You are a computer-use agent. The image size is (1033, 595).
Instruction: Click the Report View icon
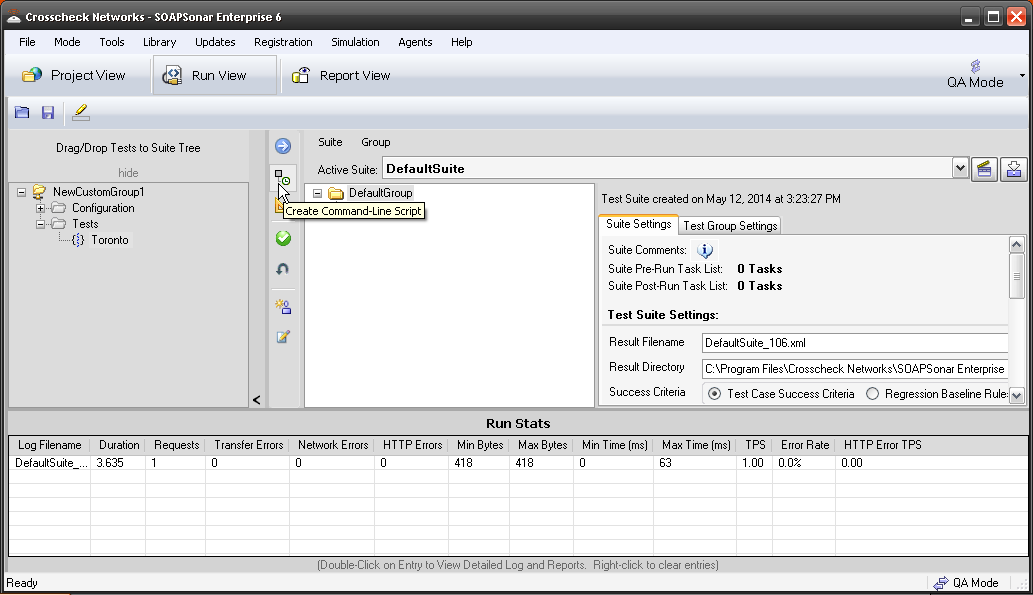[x=300, y=75]
